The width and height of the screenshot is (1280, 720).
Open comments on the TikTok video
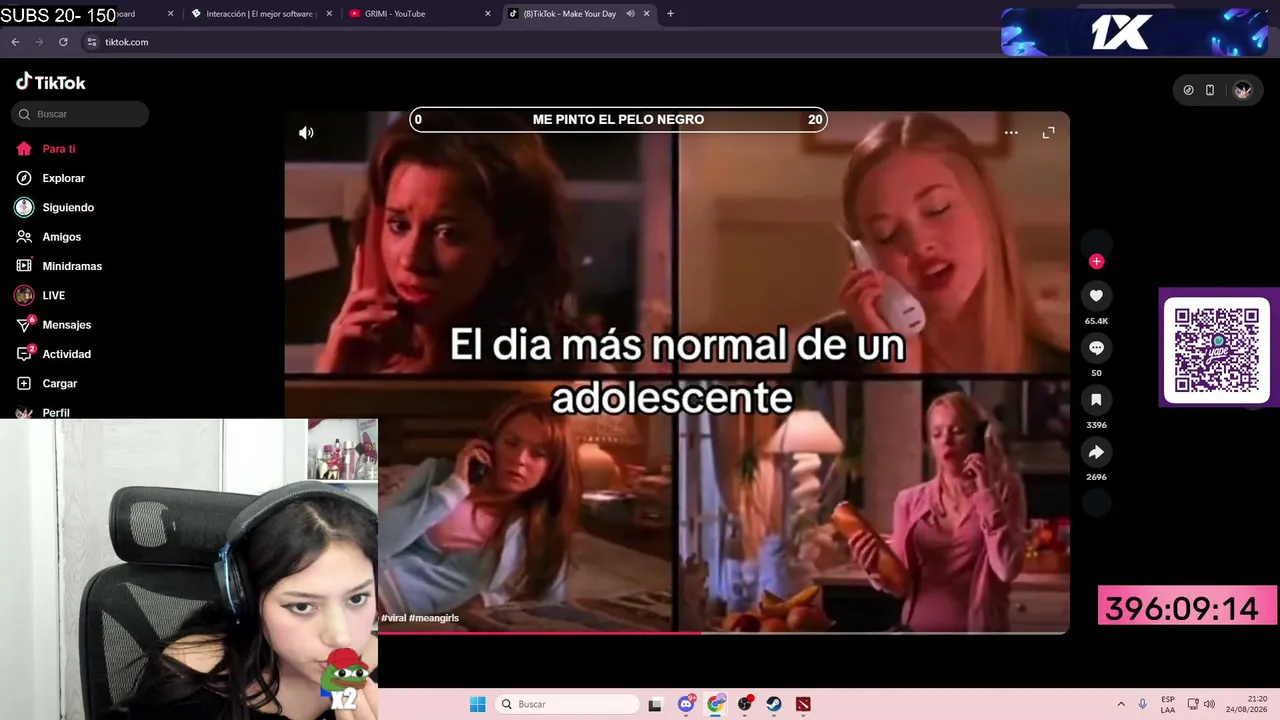tap(1096, 347)
